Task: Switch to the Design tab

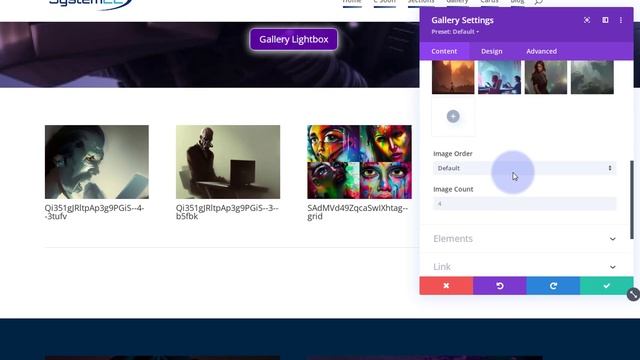Action: 491,51
